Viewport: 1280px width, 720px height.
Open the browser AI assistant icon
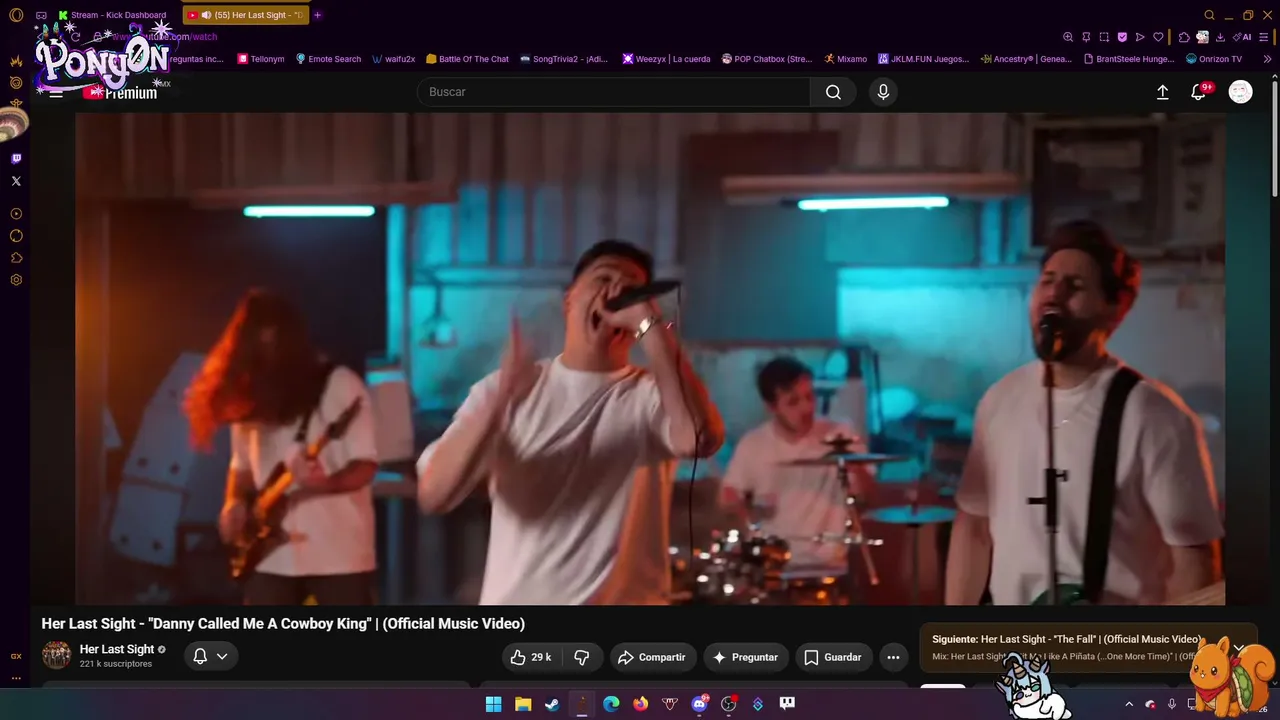pos(1243,37)
